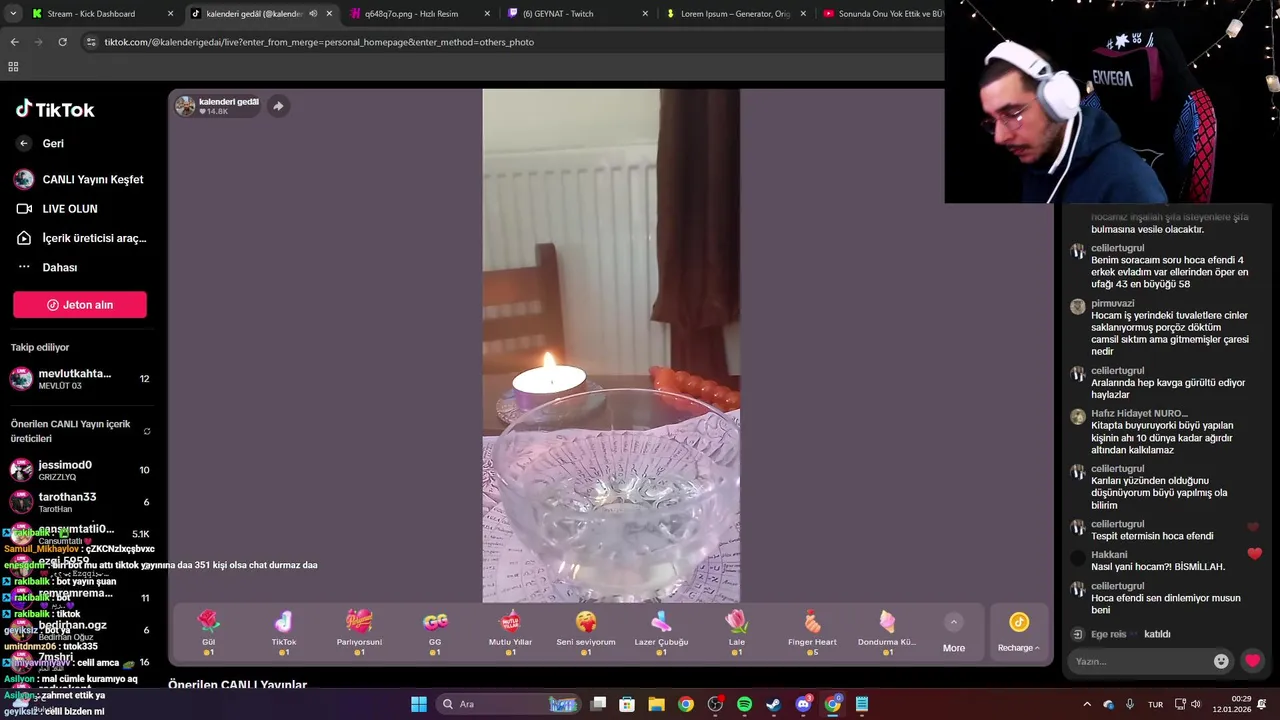The width and height of the screenshot is (1280, 720).
Task: Refresh the suggested live creators list
Action: click(147, 432)
